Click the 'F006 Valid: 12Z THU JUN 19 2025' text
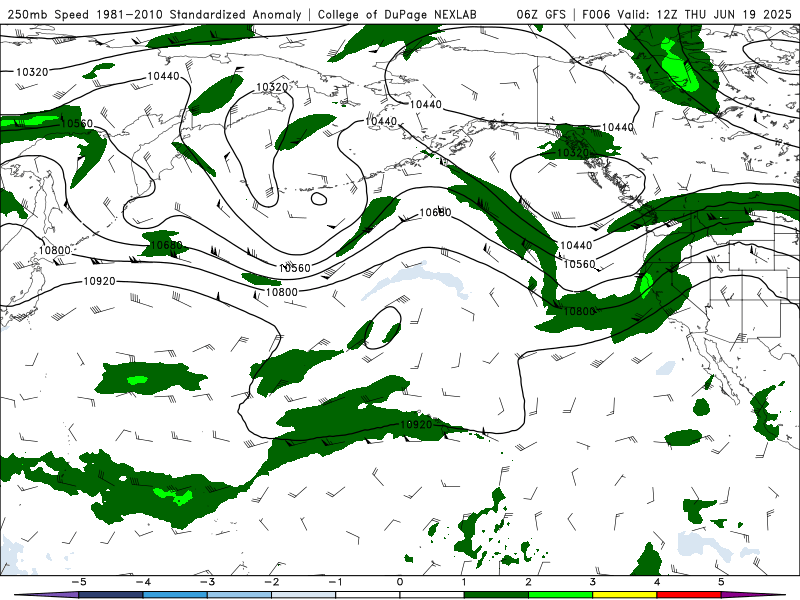This screenshot has width=800, height=600. [687, 14]
